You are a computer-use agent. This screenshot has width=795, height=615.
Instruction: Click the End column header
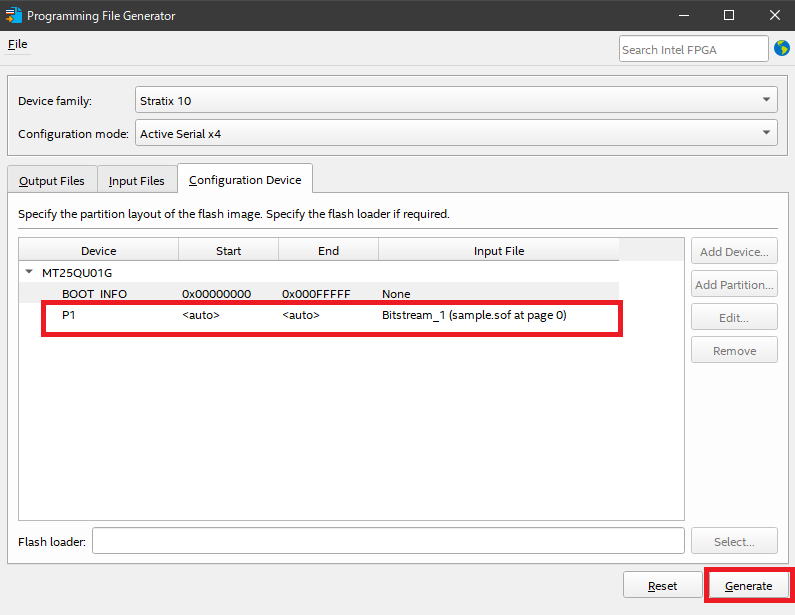pos(328,250)
